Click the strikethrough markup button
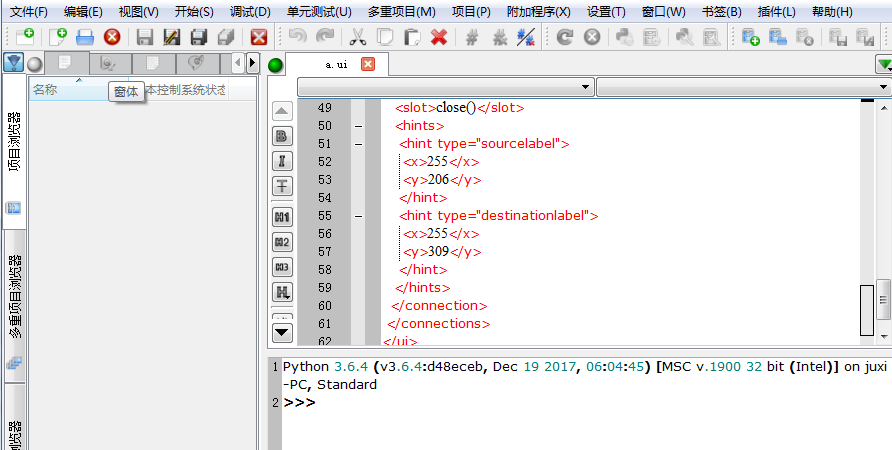The width and height of the screenshot is (892, 450). click(x=283, y=186)
